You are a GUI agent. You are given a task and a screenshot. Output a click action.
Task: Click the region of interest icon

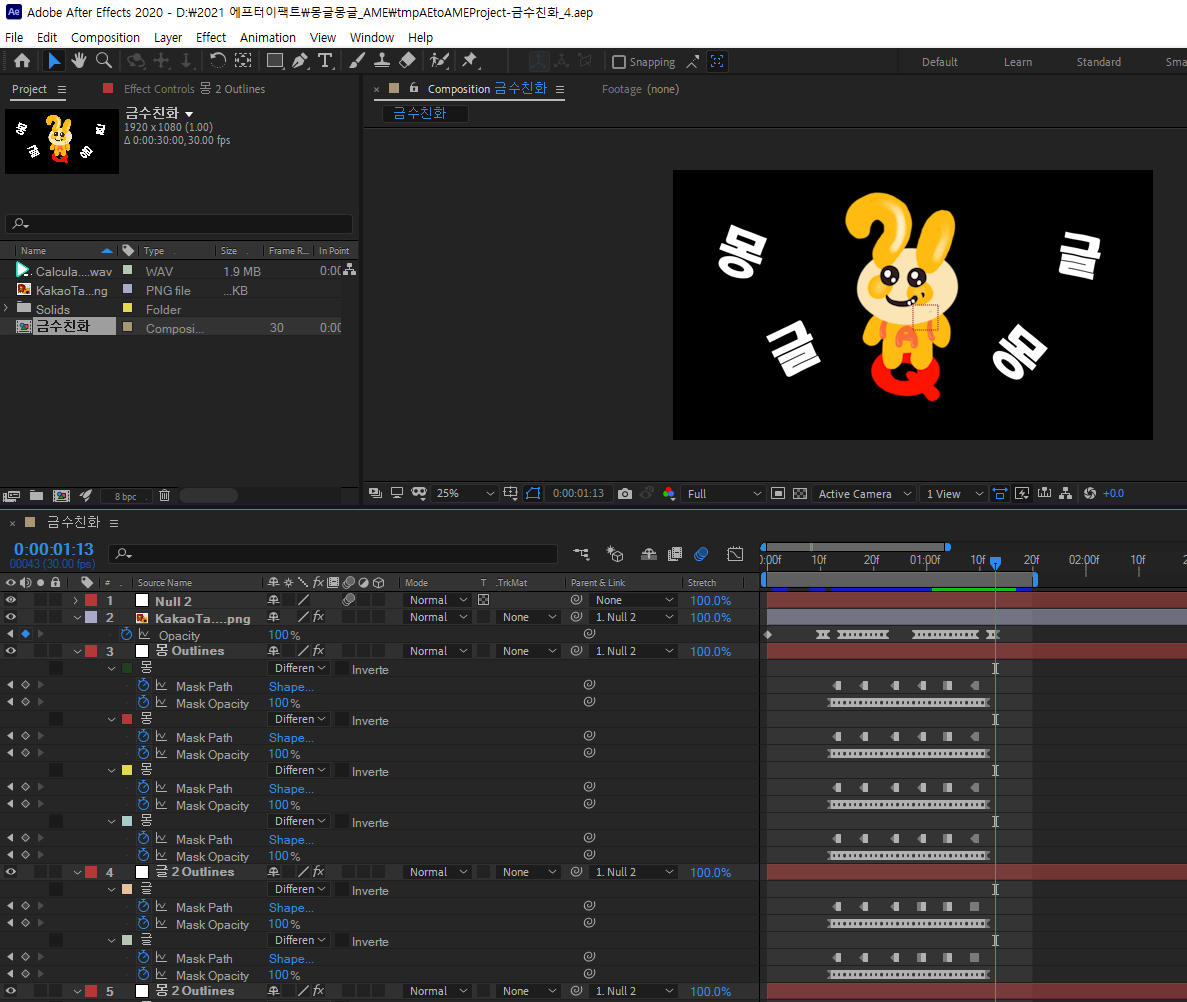coord(777,493)
